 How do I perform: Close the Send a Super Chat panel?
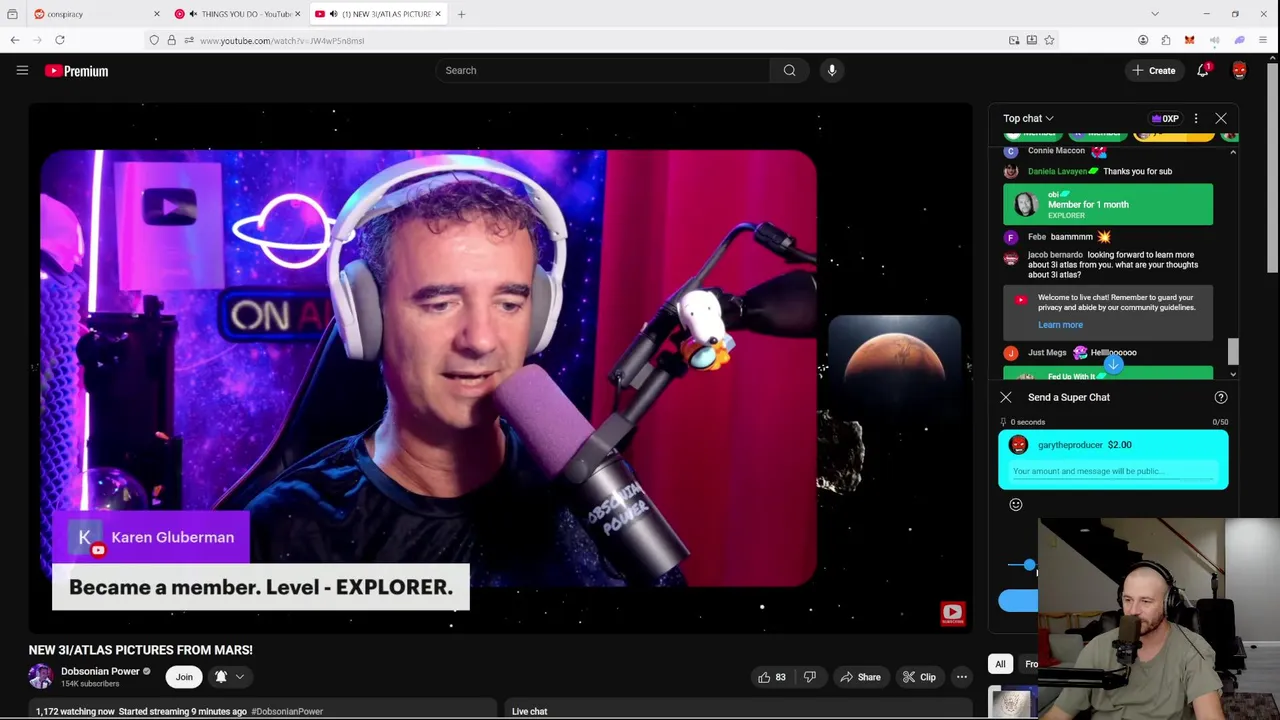[x=1006, y=397]
